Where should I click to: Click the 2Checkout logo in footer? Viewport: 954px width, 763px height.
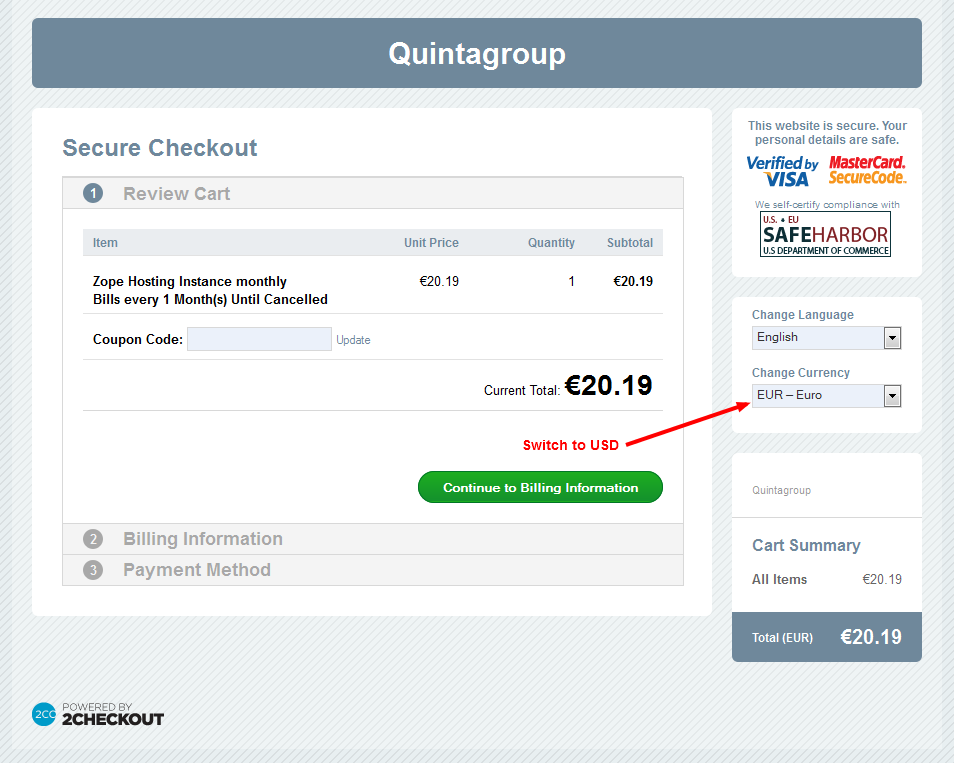click(98, 714)
